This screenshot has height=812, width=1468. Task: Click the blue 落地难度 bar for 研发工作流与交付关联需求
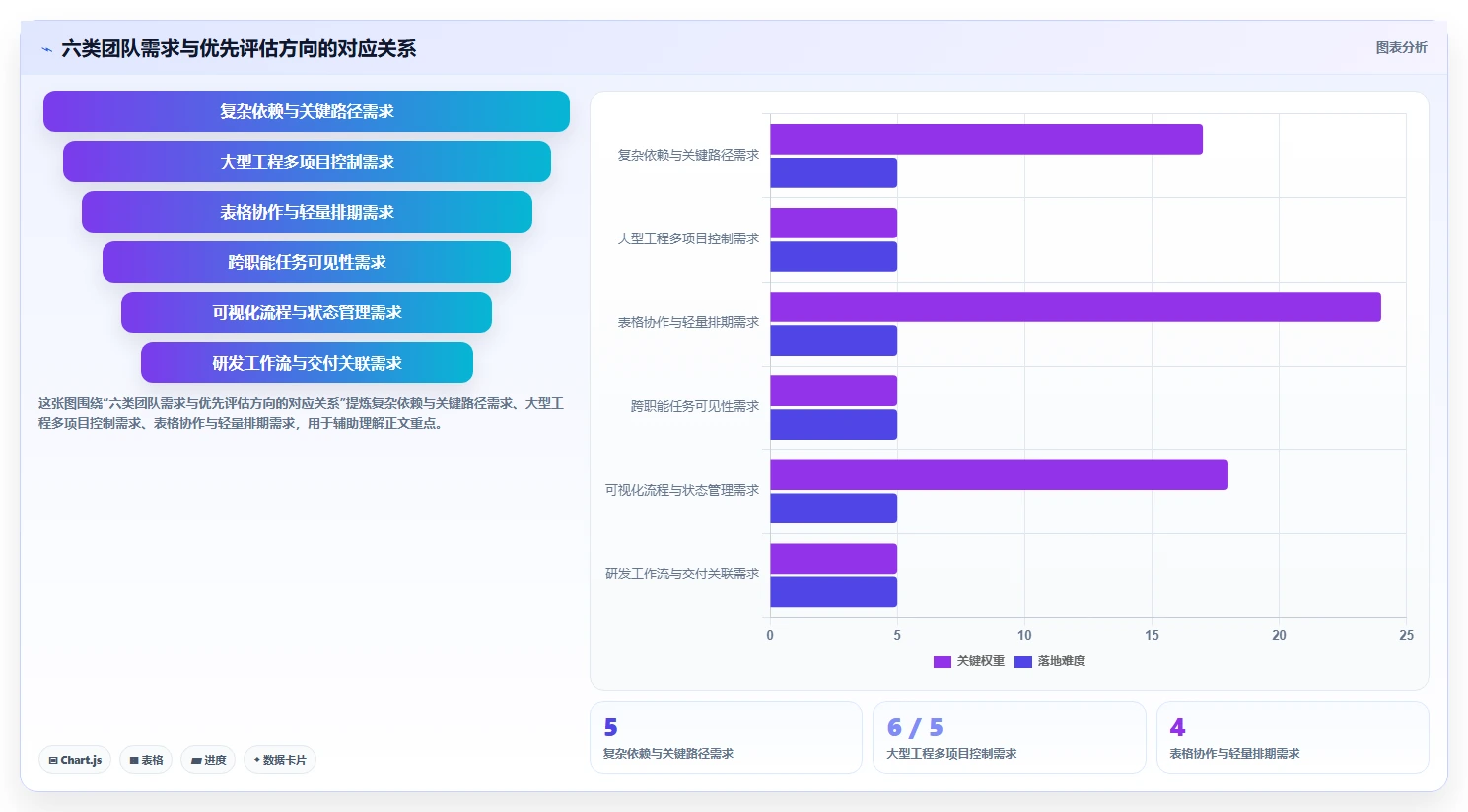pos(833,591)
